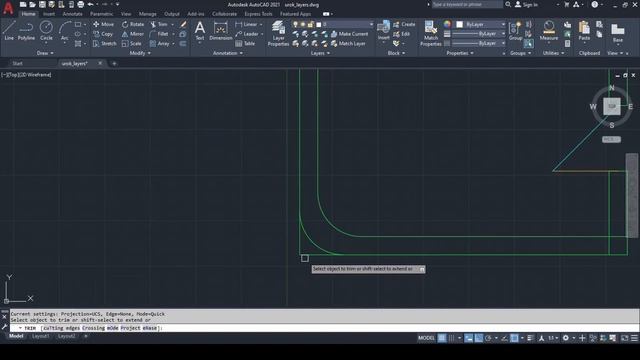Select the Dimension tool

pos(221,31)
